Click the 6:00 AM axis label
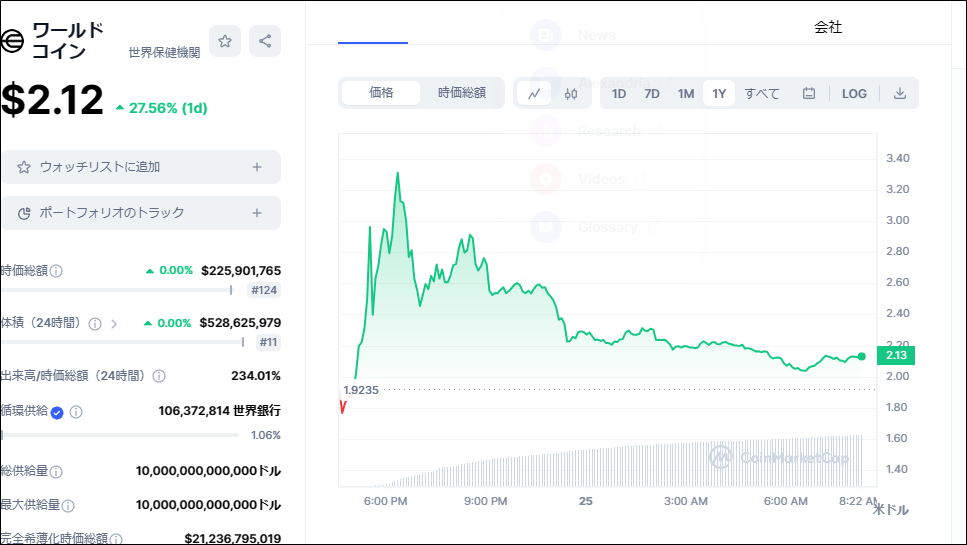 click(x=786, y=501)
